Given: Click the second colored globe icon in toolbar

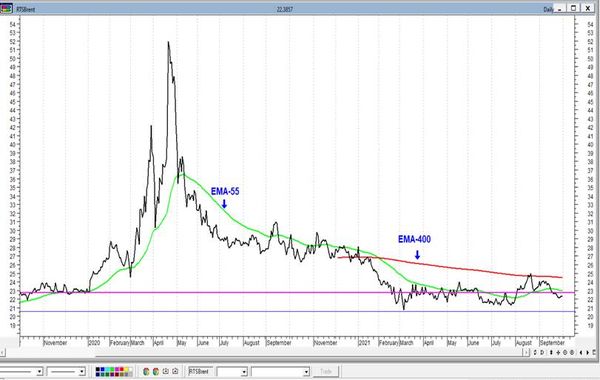Looking at the screenshot, I should [156, 372].
